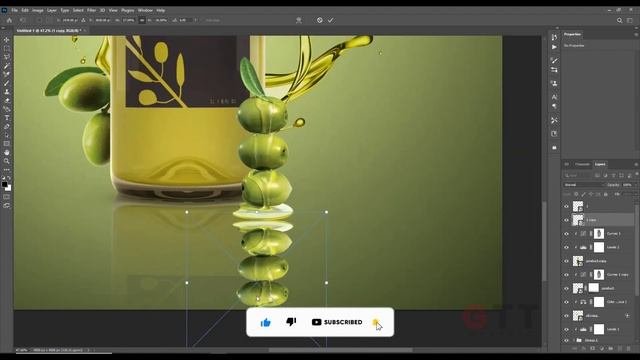640x360 pixels.
Task: Change the screen mode icon
Action: (7, 206)
